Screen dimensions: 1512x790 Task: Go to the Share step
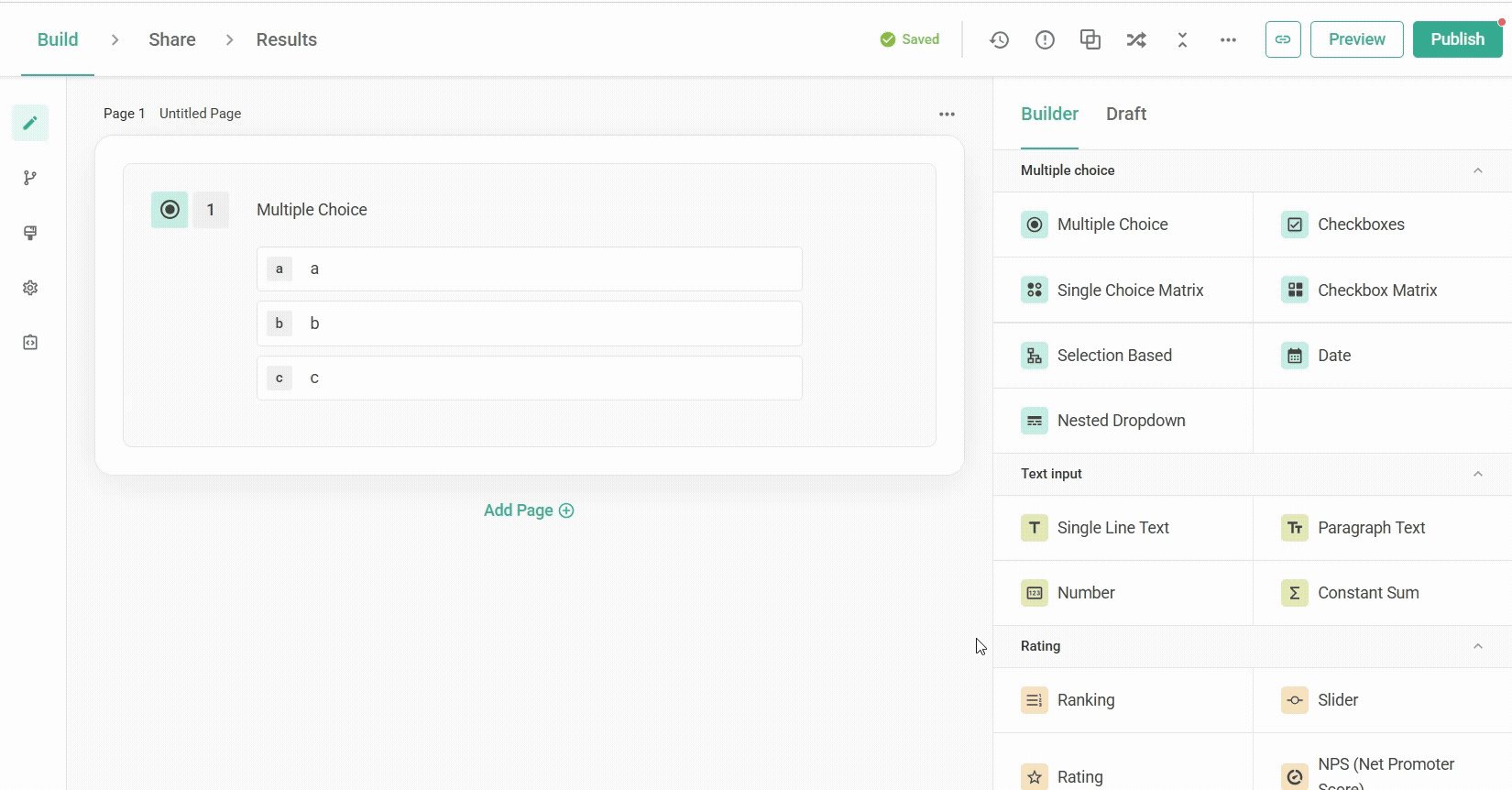(172, 39)
